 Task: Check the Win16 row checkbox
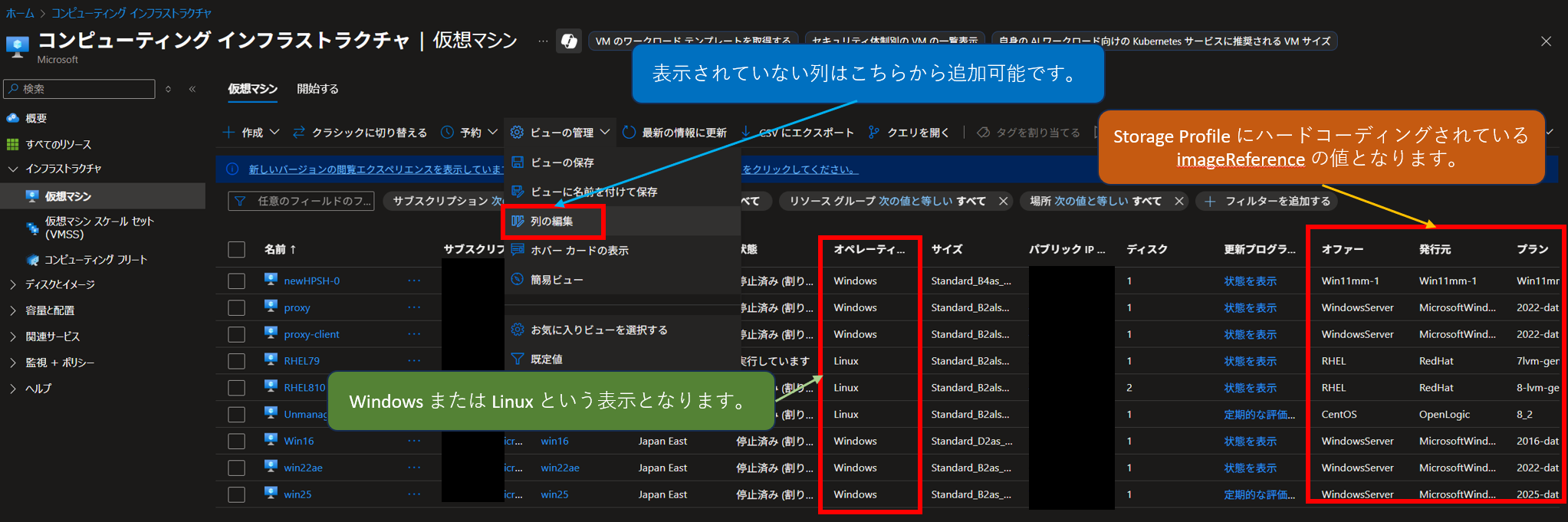(x=236, y=441)
